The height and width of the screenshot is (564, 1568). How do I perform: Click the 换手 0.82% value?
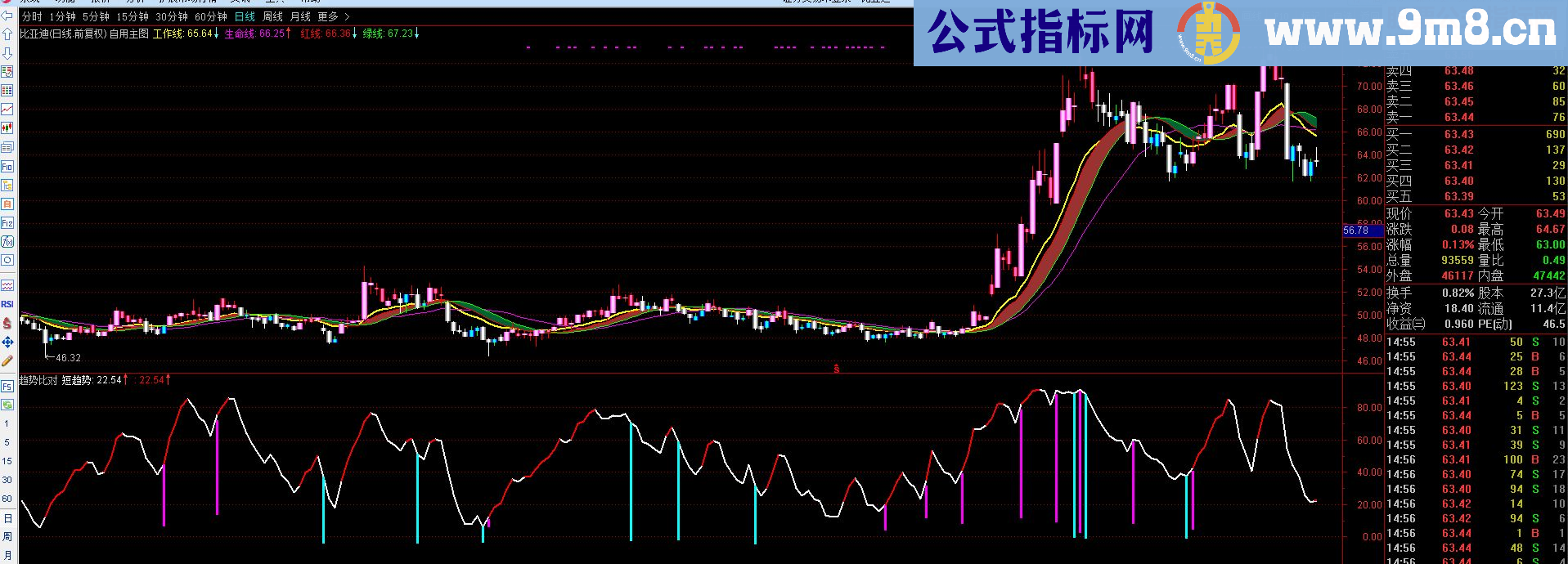point(1458,293)
